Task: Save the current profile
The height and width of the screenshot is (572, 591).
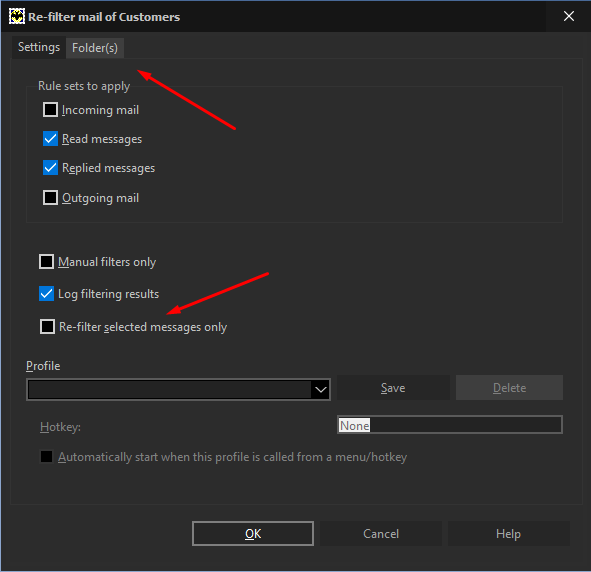Action: click(393, 387)
